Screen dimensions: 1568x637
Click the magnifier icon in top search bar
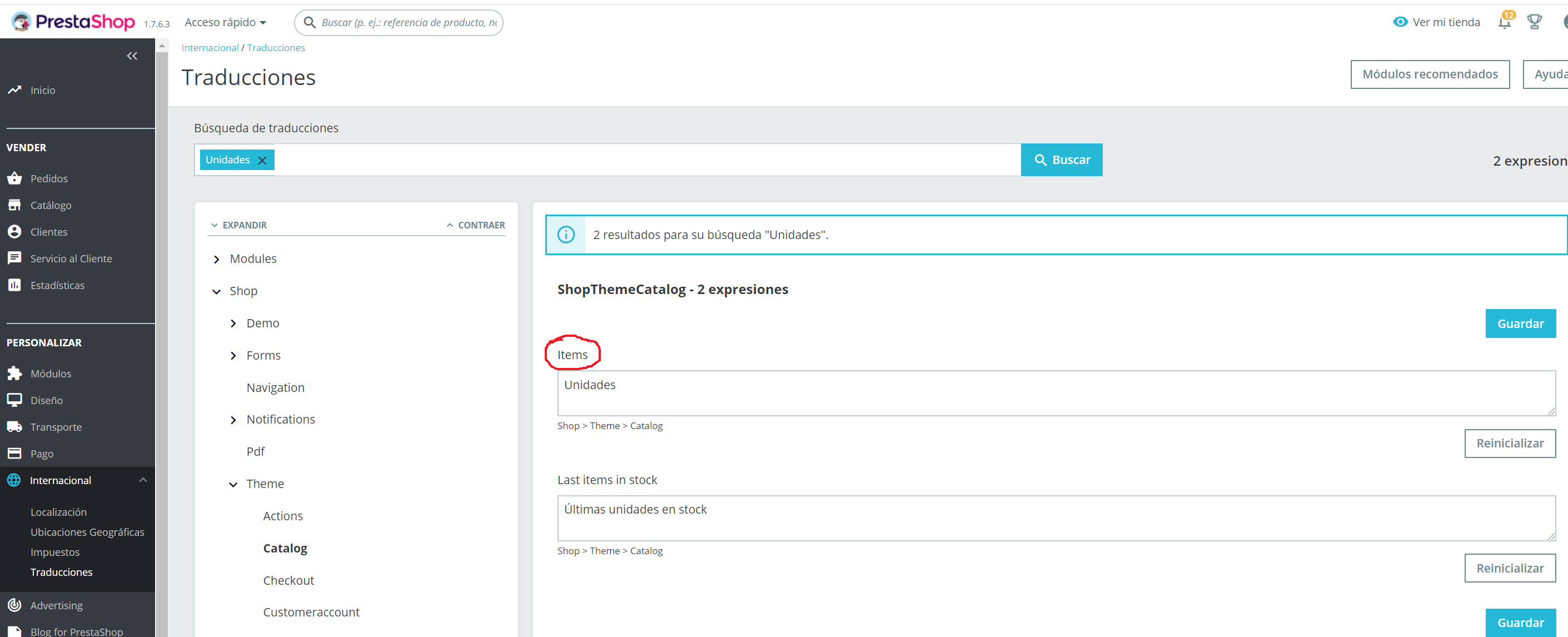(x=310, y=23)
